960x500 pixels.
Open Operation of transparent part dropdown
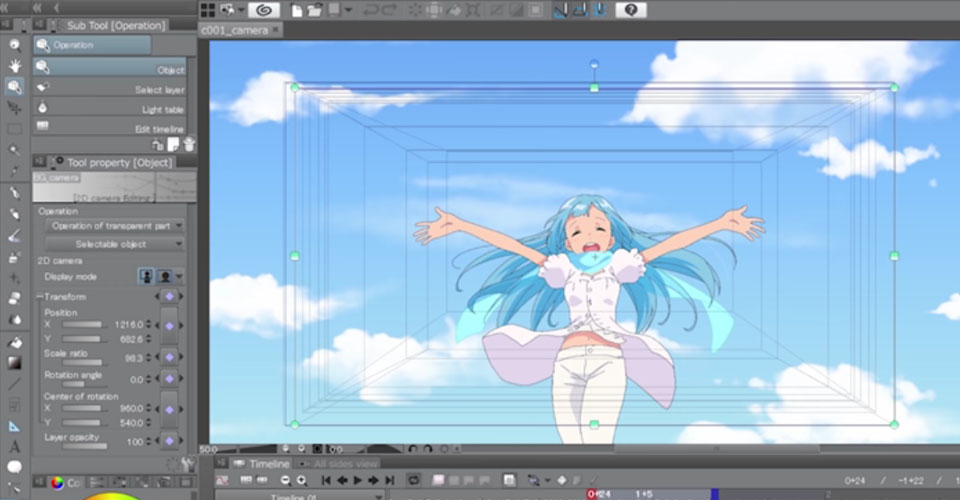(x=114, y=226)
